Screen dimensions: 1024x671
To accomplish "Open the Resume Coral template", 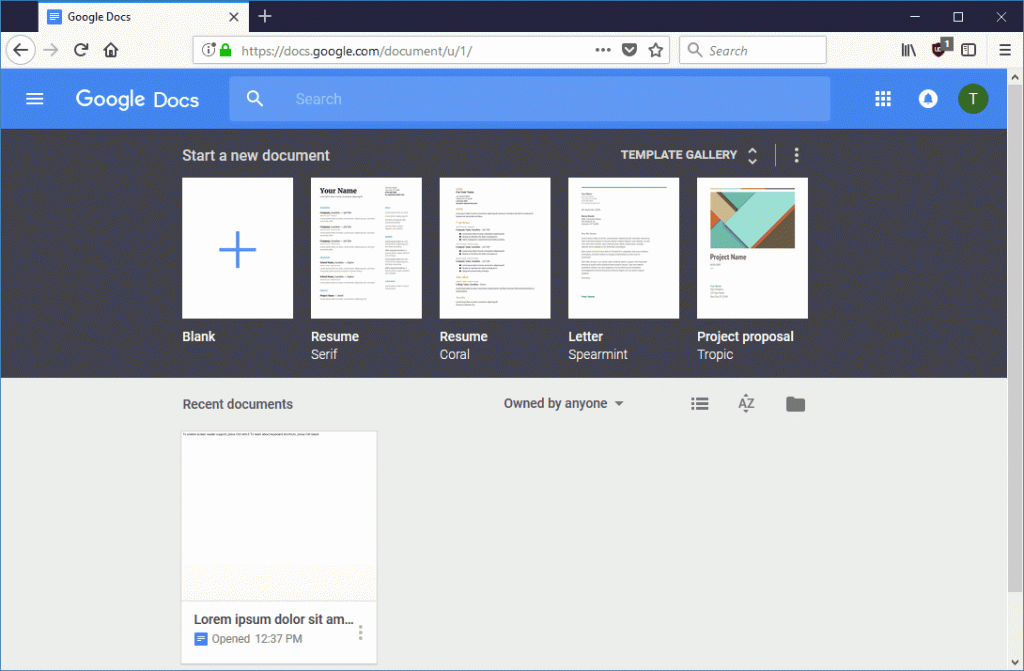I will pyautogui.click(x=495, y=248).
